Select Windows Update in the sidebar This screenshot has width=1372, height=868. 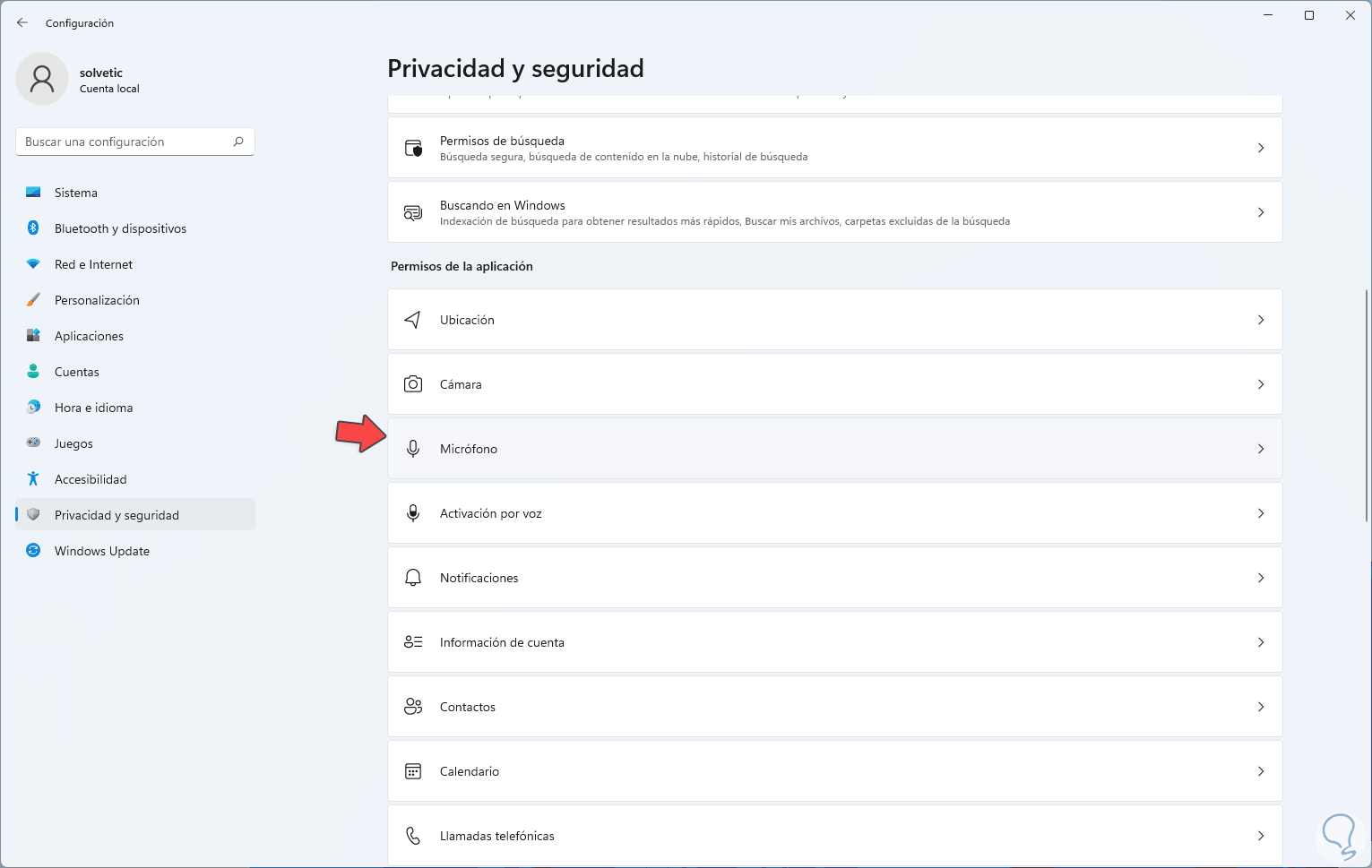(101, 551)
